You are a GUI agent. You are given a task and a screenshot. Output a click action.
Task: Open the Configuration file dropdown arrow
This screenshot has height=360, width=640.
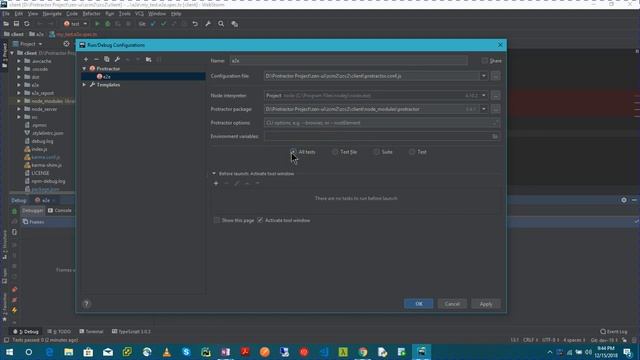coord(484,76)
